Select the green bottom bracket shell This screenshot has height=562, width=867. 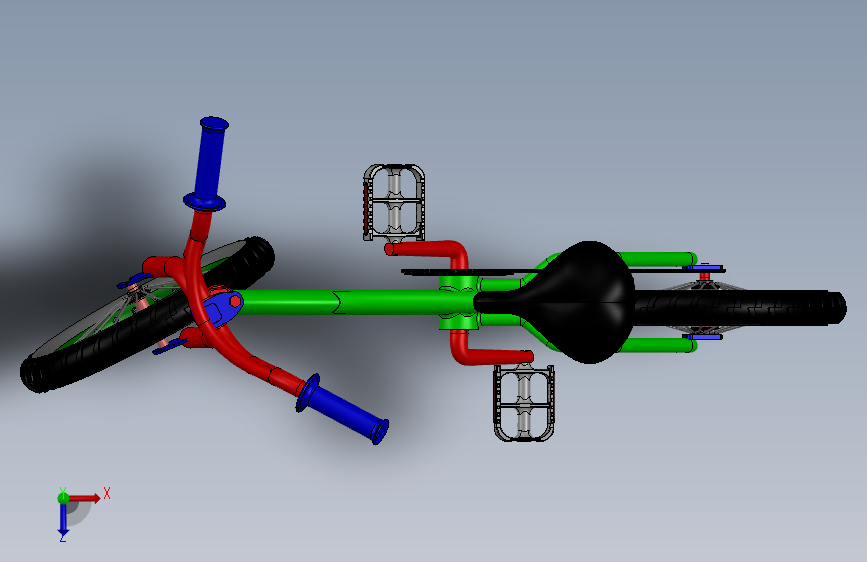[459, 302]
